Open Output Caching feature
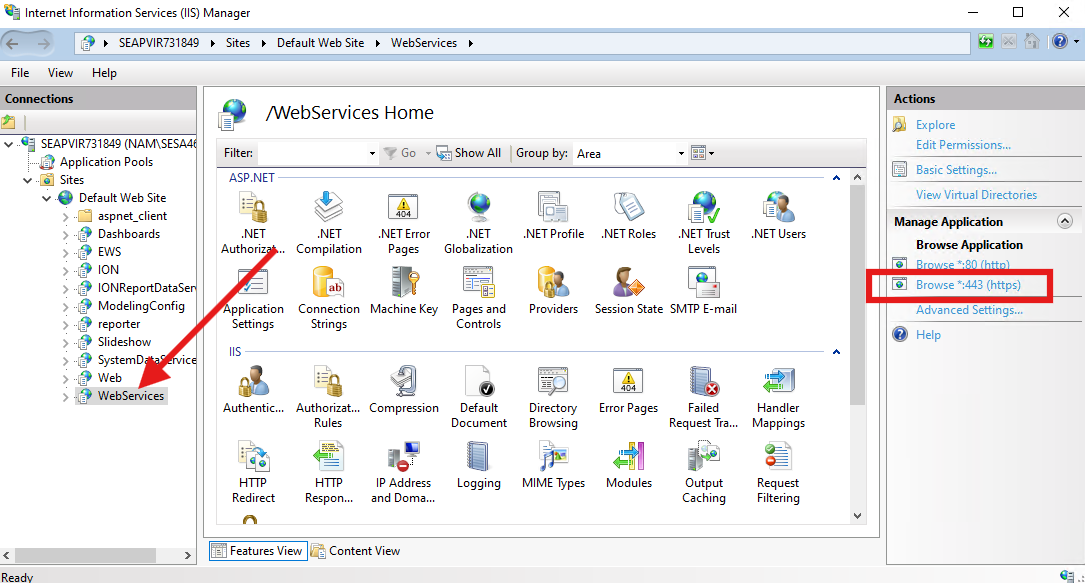The height and width of the screenshot is (583, 1085). point(704,472)
